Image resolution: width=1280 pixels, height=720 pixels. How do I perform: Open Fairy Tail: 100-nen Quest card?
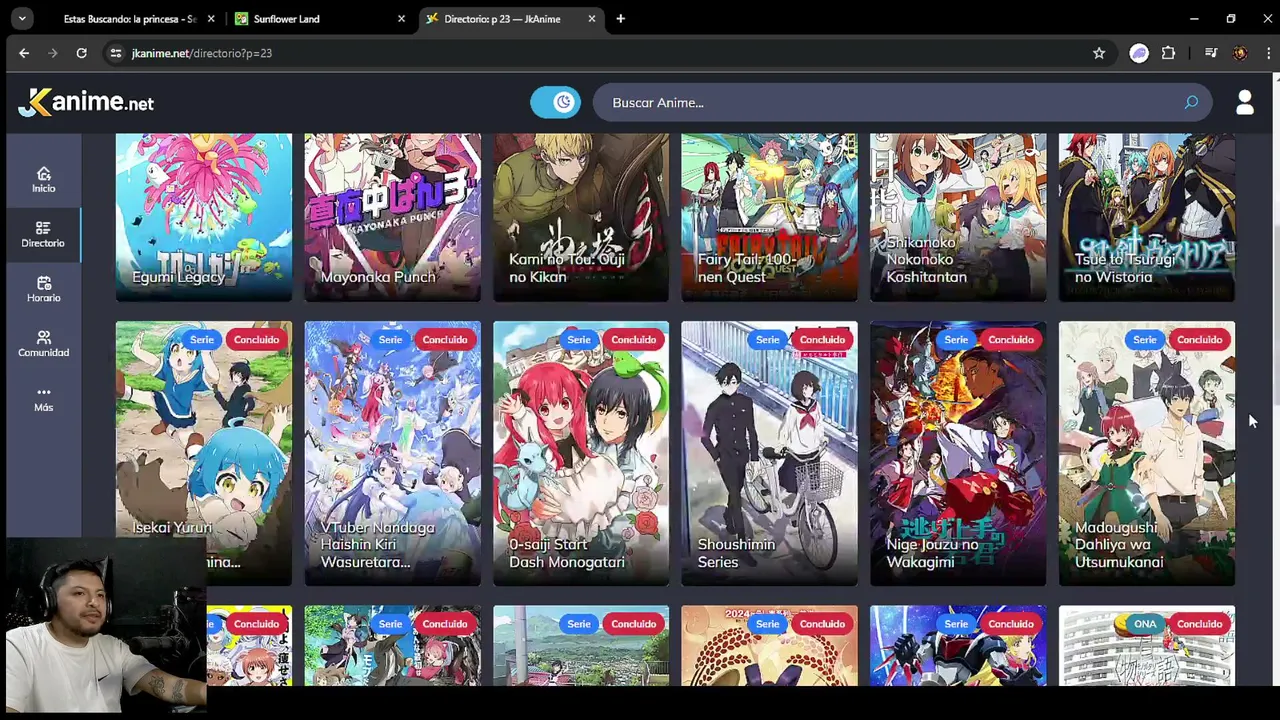pyautogui.click(x=769, y=217)
